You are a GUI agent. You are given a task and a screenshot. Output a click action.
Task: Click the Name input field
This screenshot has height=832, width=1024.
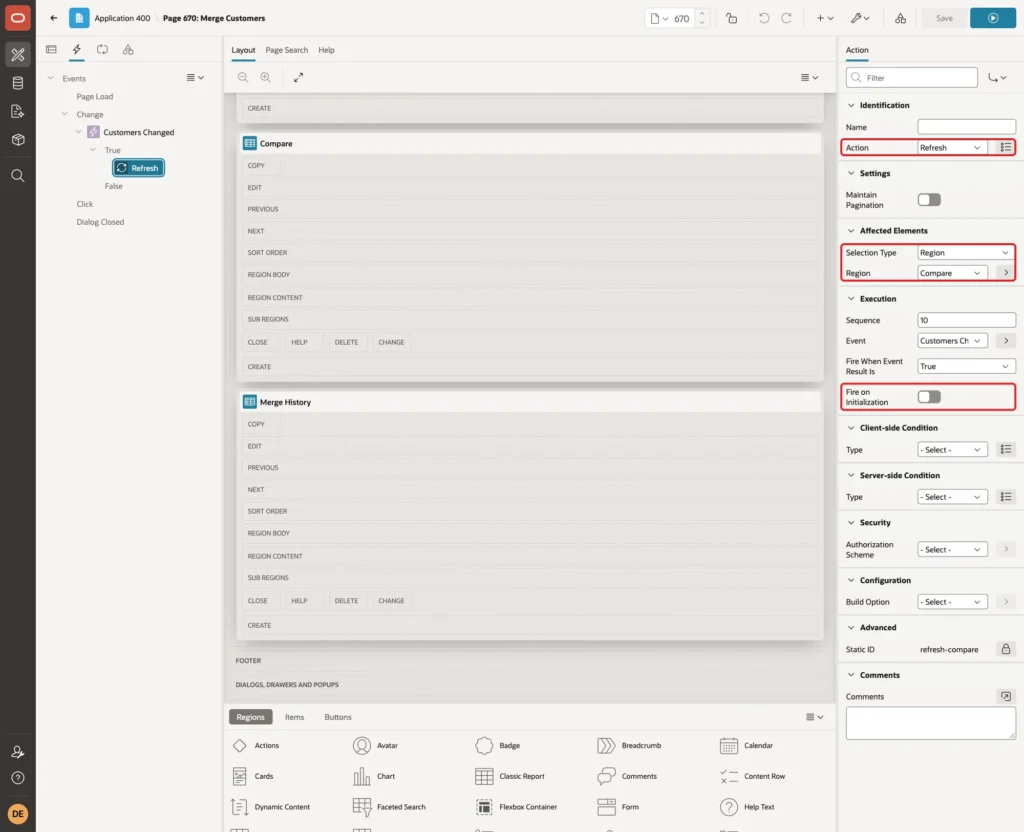(966, 127)
